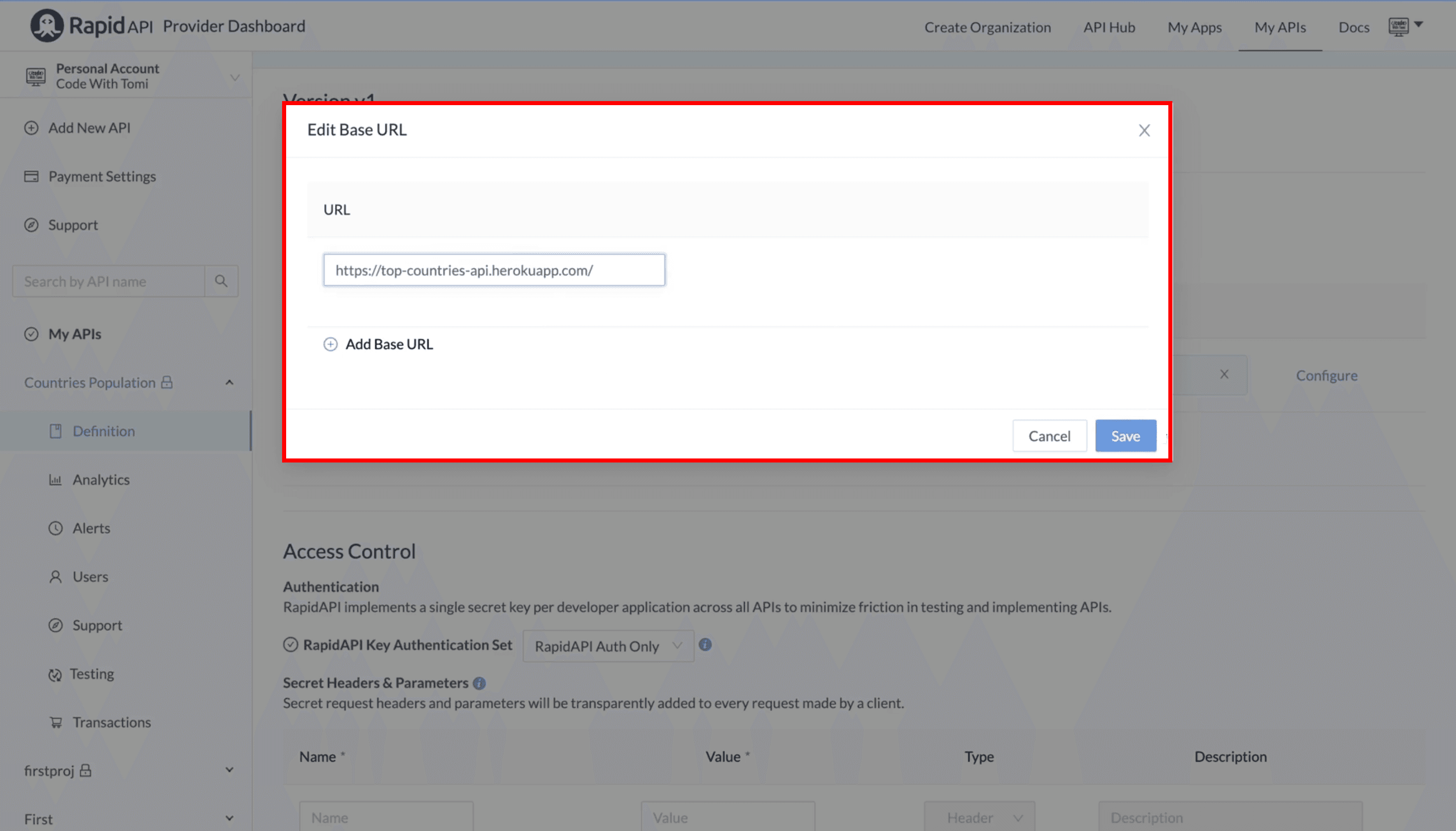Open Payment Settings
The width and height of the screenshot is (1456, 831).
tap(102, 176)
